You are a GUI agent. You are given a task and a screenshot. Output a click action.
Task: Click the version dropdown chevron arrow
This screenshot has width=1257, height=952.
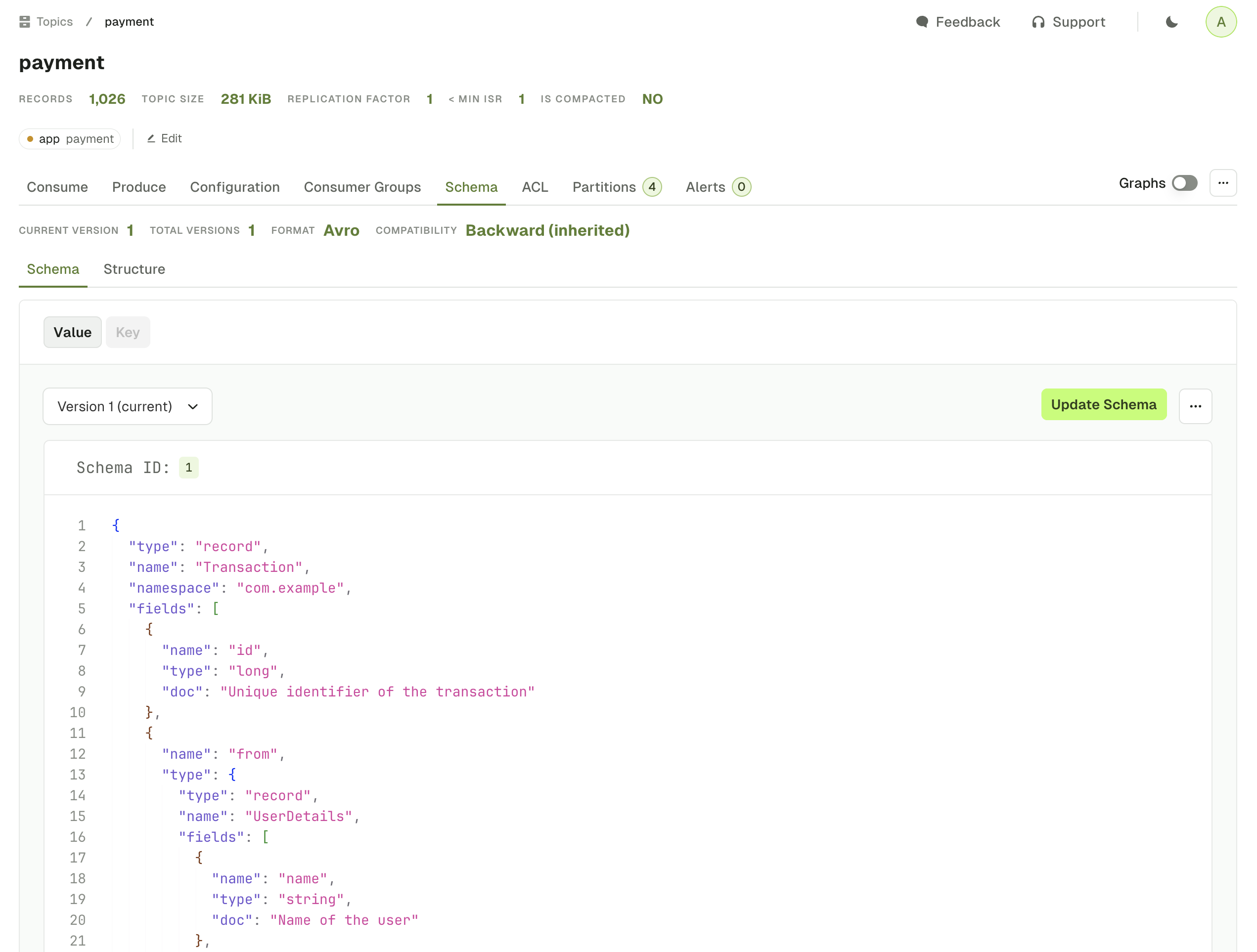click(x=193, y=407)
